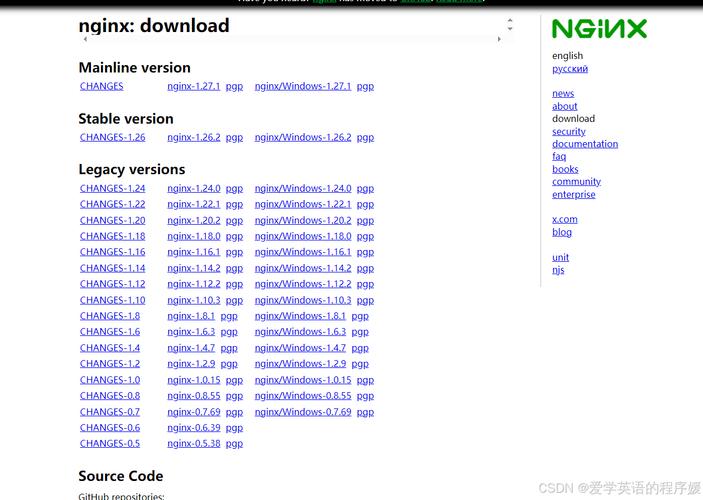Image resolution: width=703 pixels, height=500 pixels.
Task: Open the about page in sidebar
Action: tap(564, 106)
